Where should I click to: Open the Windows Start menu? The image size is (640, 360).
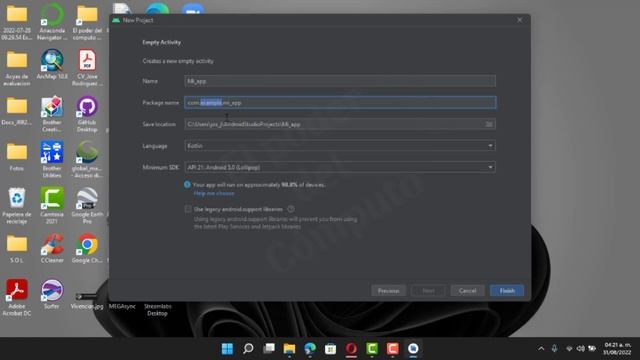(x=227, y=349)
